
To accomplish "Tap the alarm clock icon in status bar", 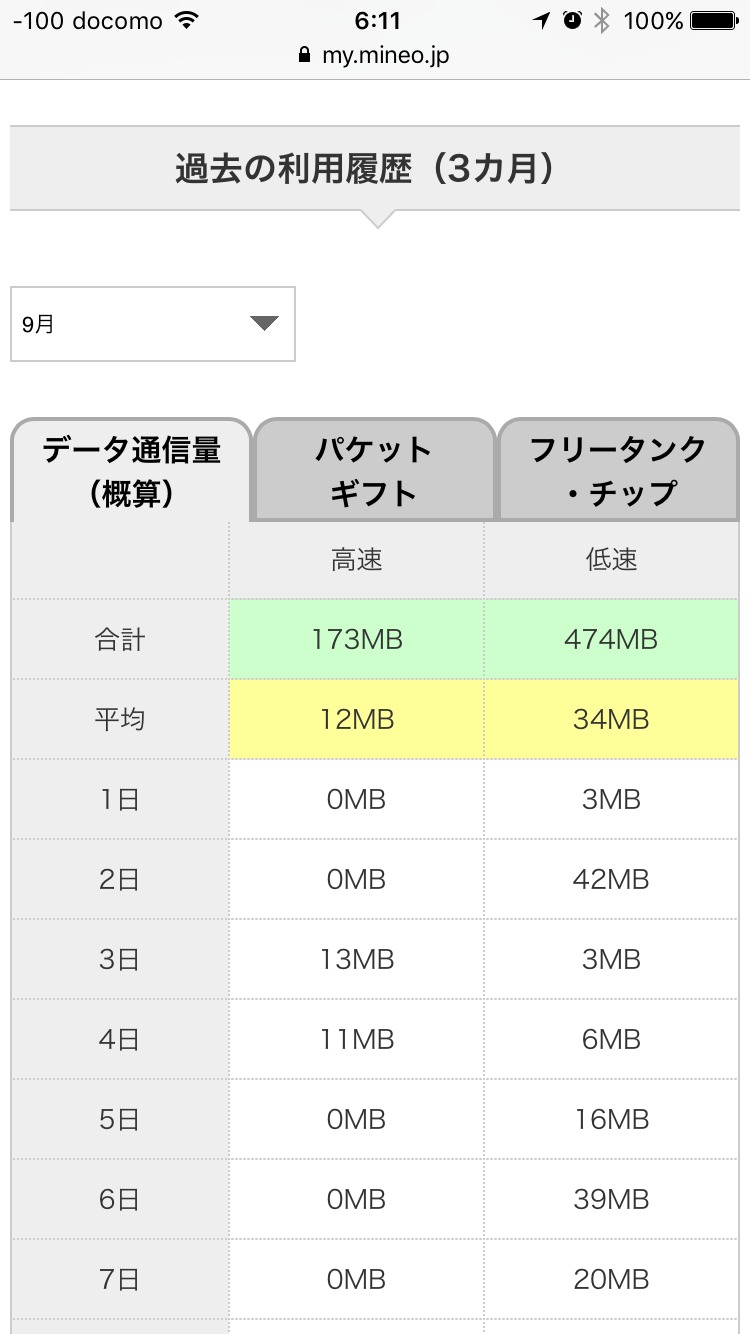I will click(572, 21).
